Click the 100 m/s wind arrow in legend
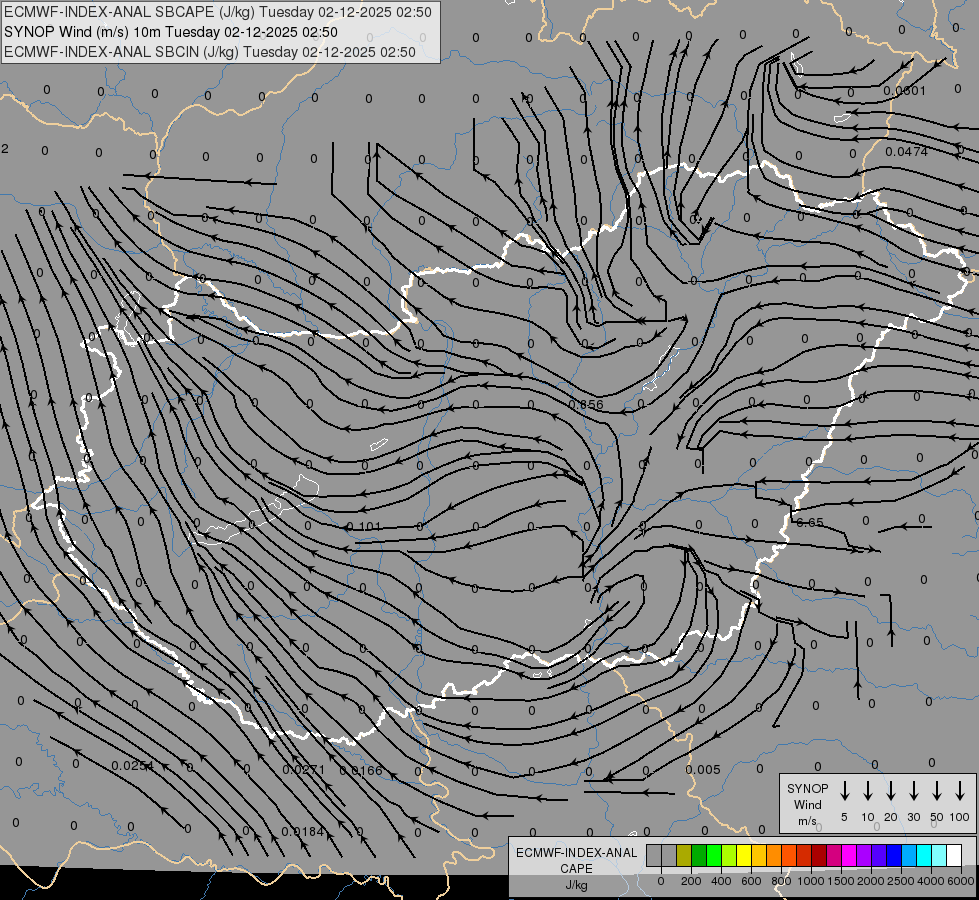Viewport: 979px width, 900px height. (960, 791)
